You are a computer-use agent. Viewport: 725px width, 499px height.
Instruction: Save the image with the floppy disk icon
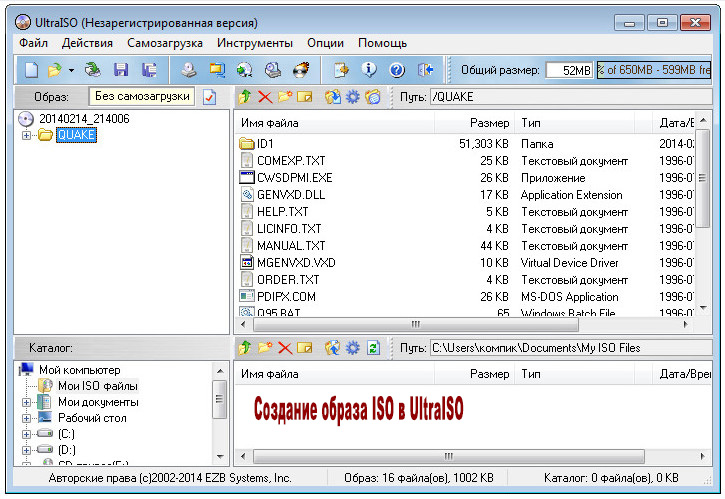121,70
